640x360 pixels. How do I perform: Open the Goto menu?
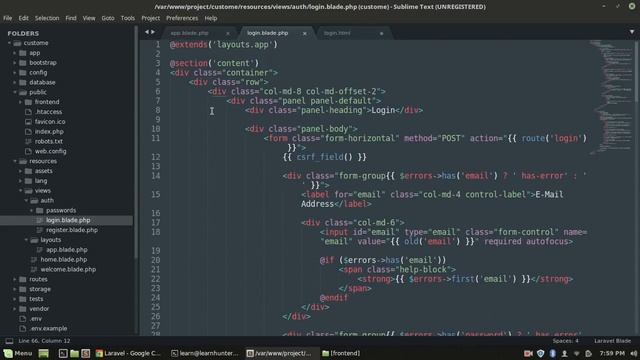tap(108, 18)
